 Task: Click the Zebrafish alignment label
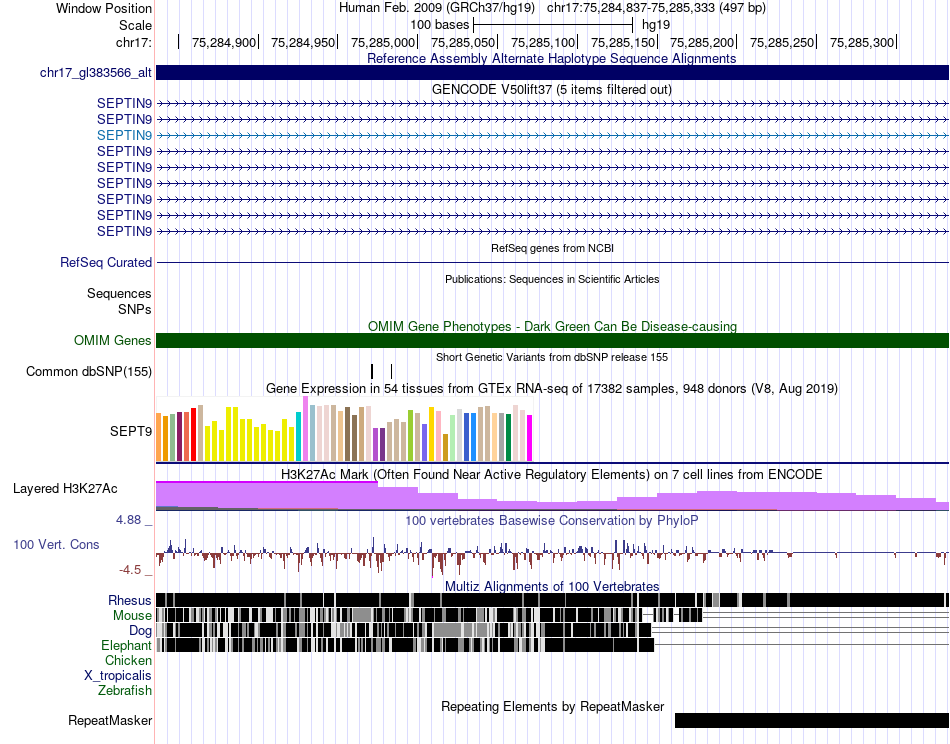pos(125,691)
